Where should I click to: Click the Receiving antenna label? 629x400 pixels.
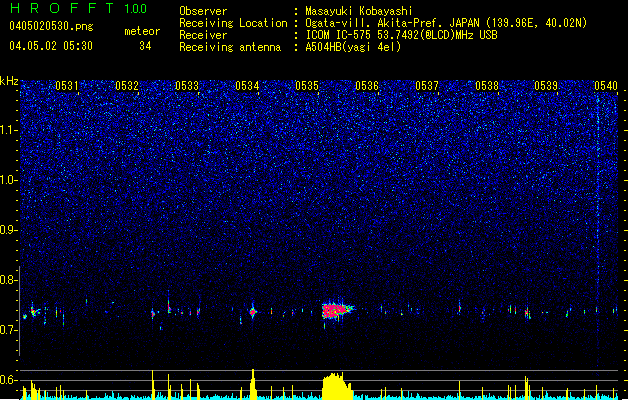(230, 47)
